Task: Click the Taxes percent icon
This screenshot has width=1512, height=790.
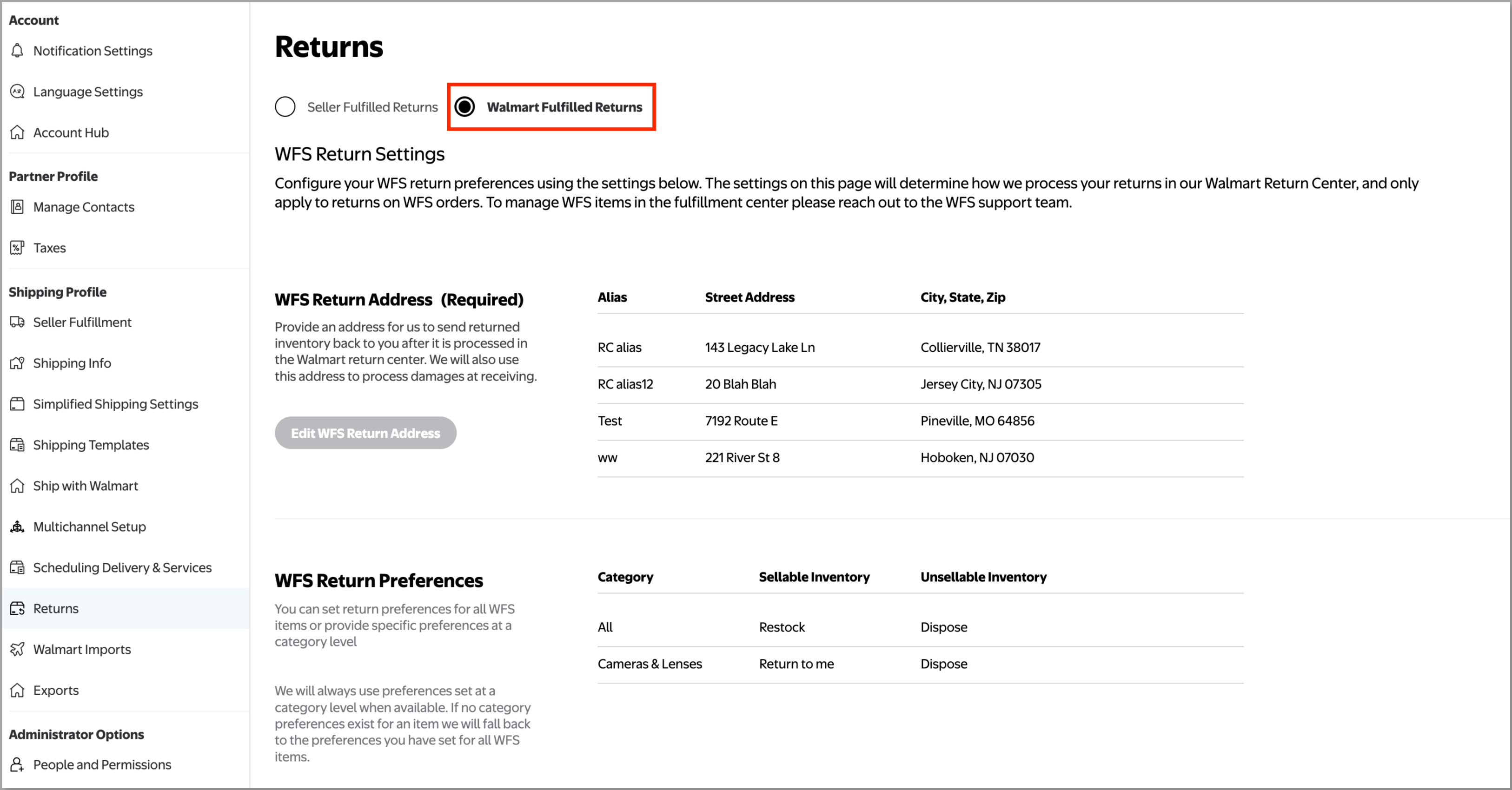Action: pos(18,248)
